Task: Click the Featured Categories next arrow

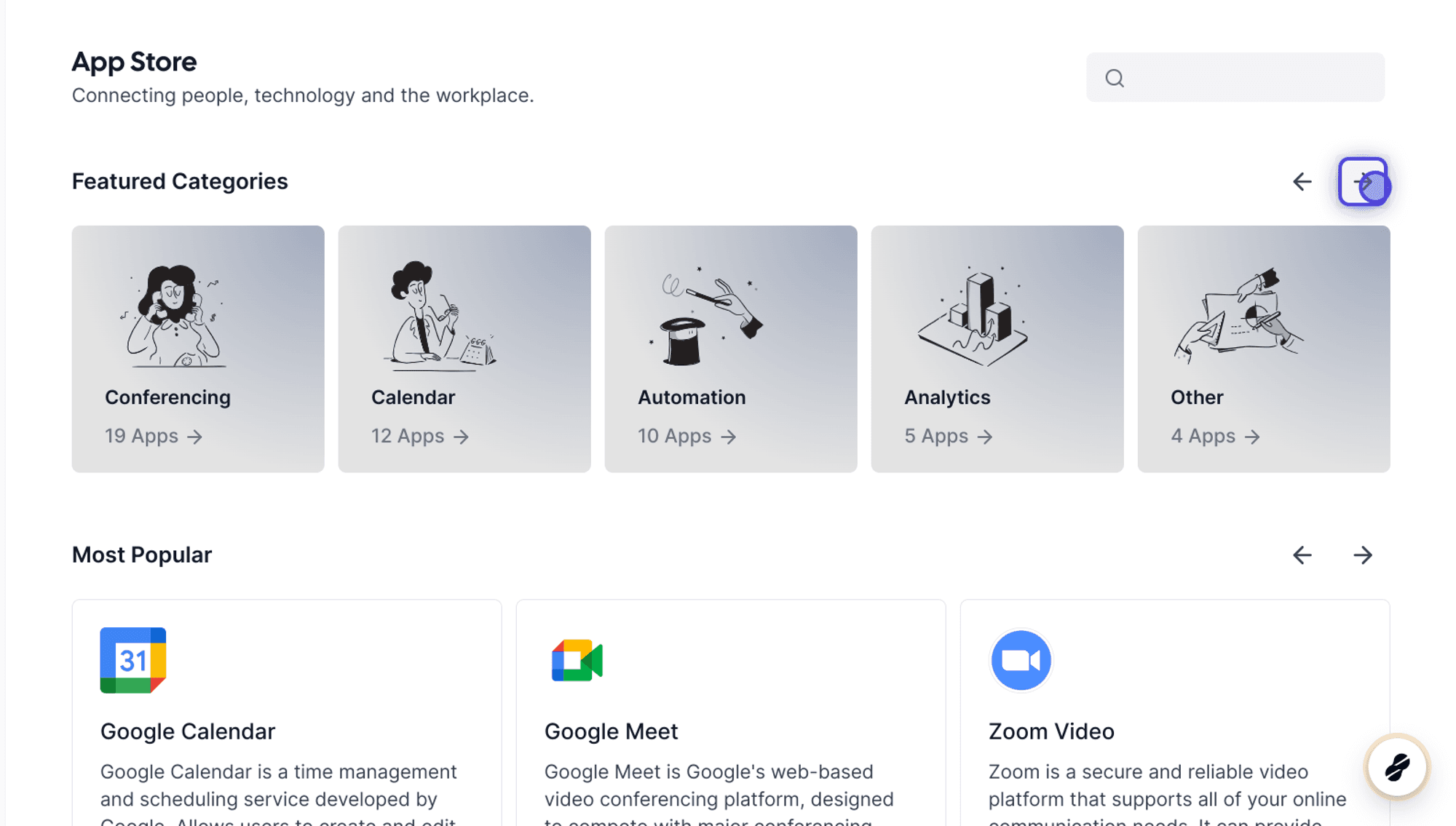Action: [x=1363, y=181]
